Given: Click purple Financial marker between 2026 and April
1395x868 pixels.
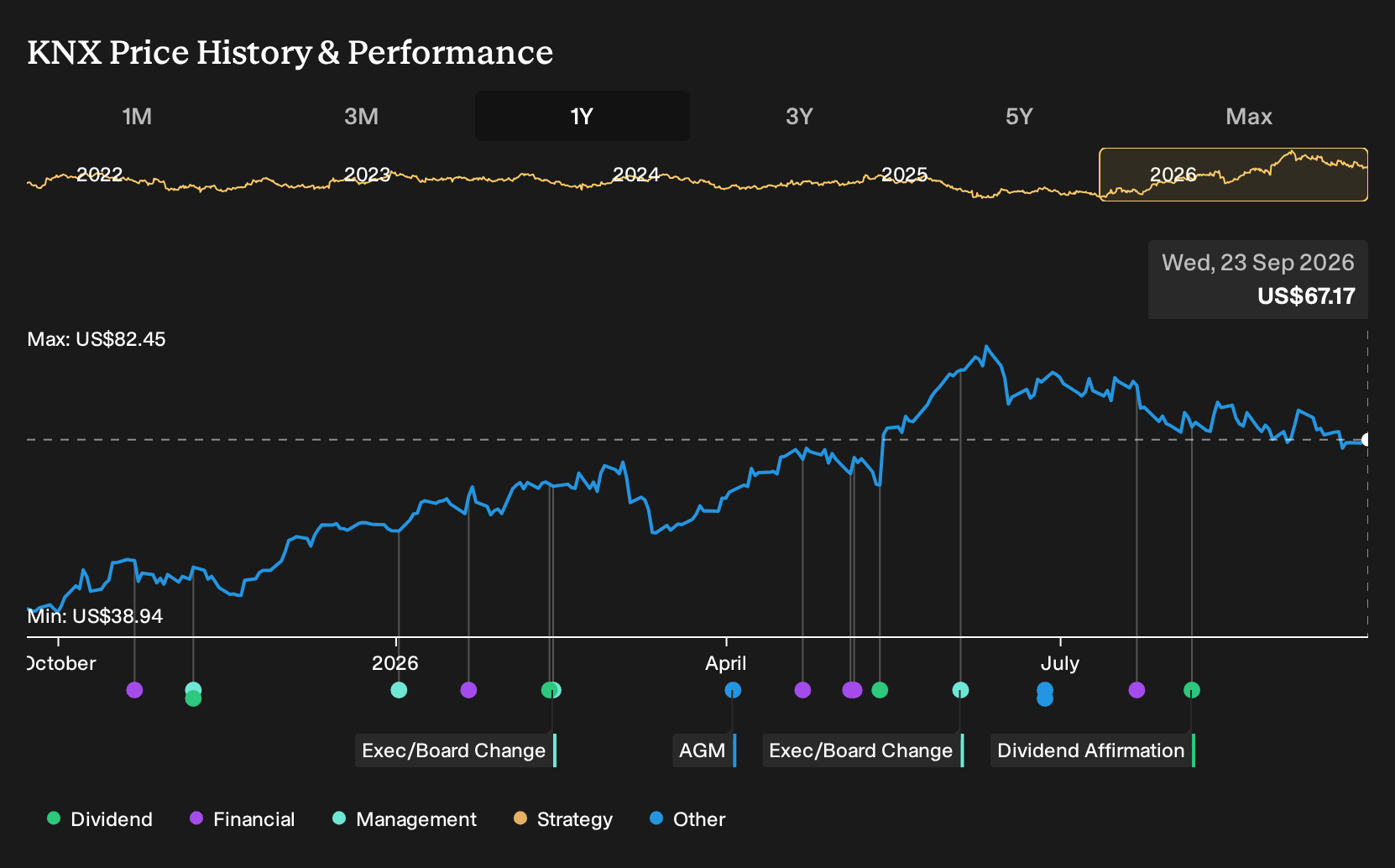Looking at the screenshot, I should click(x=468, y=690).
